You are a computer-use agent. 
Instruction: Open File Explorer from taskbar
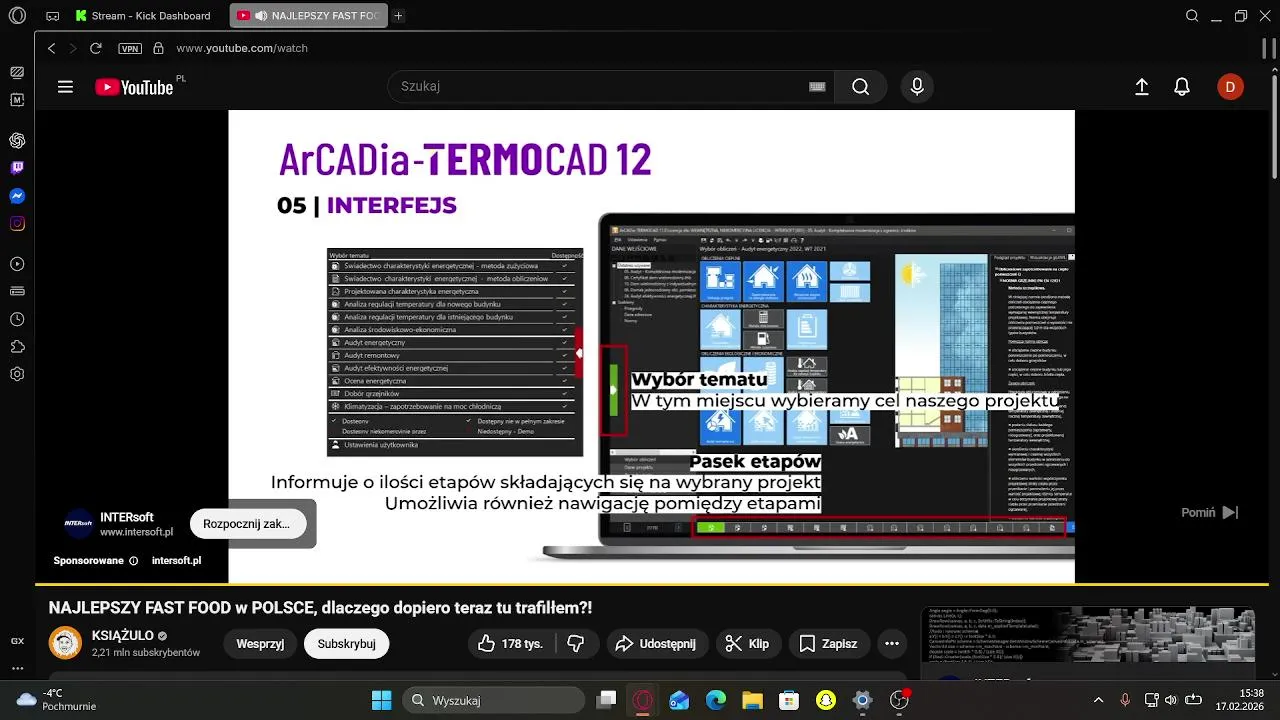752,700
